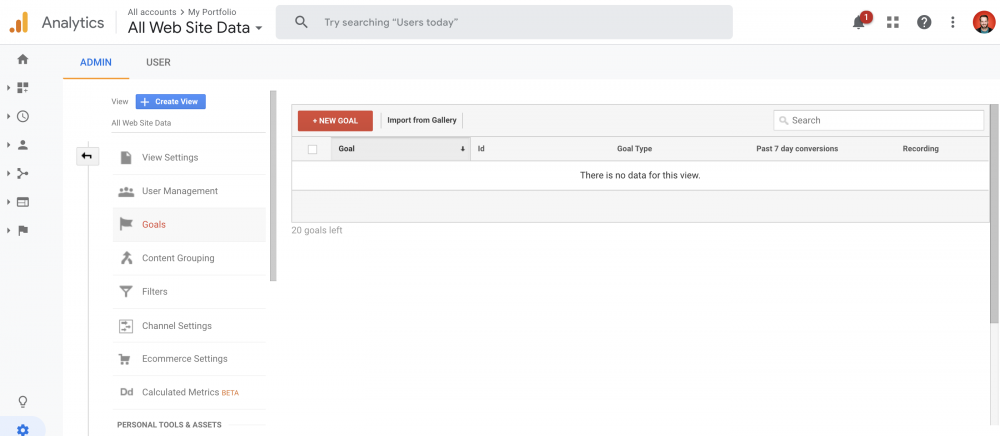Screen dimensions: 1000x436
Task: Click Import from Gallery
Action: (x=422, y=120)
